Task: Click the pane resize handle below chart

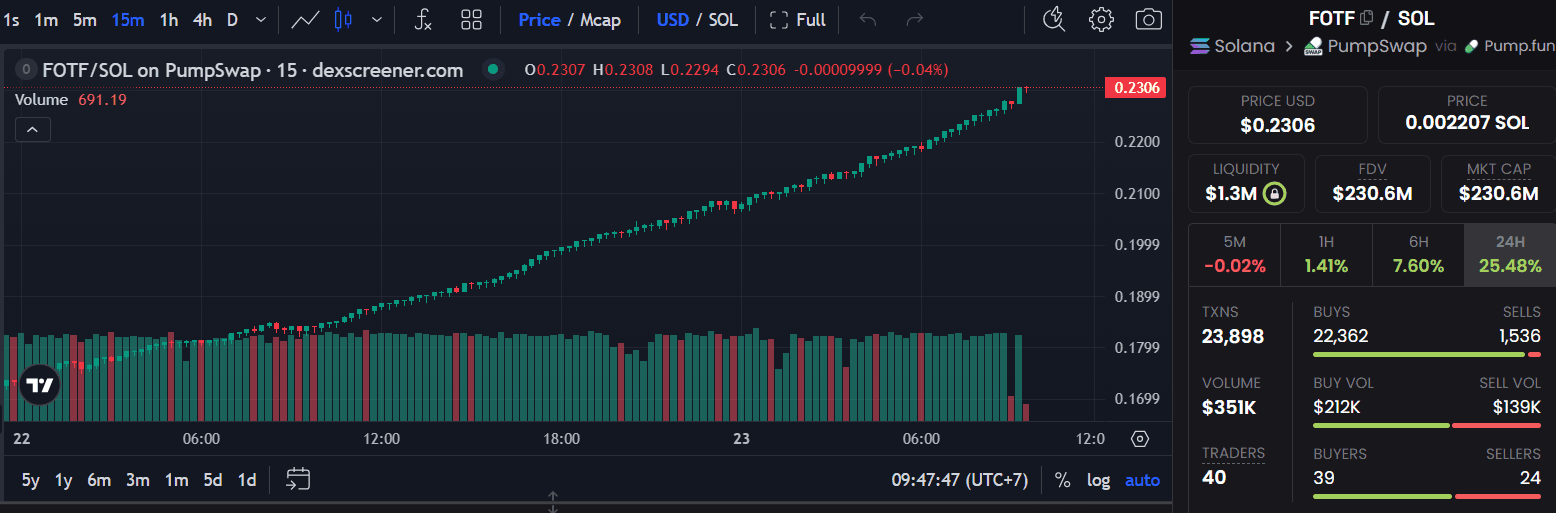Action: pos(552,502)
